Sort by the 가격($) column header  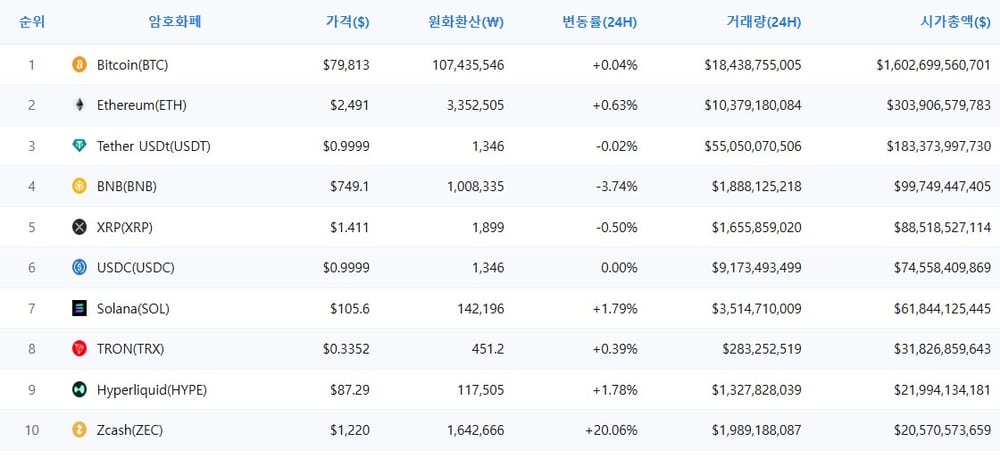347,22
